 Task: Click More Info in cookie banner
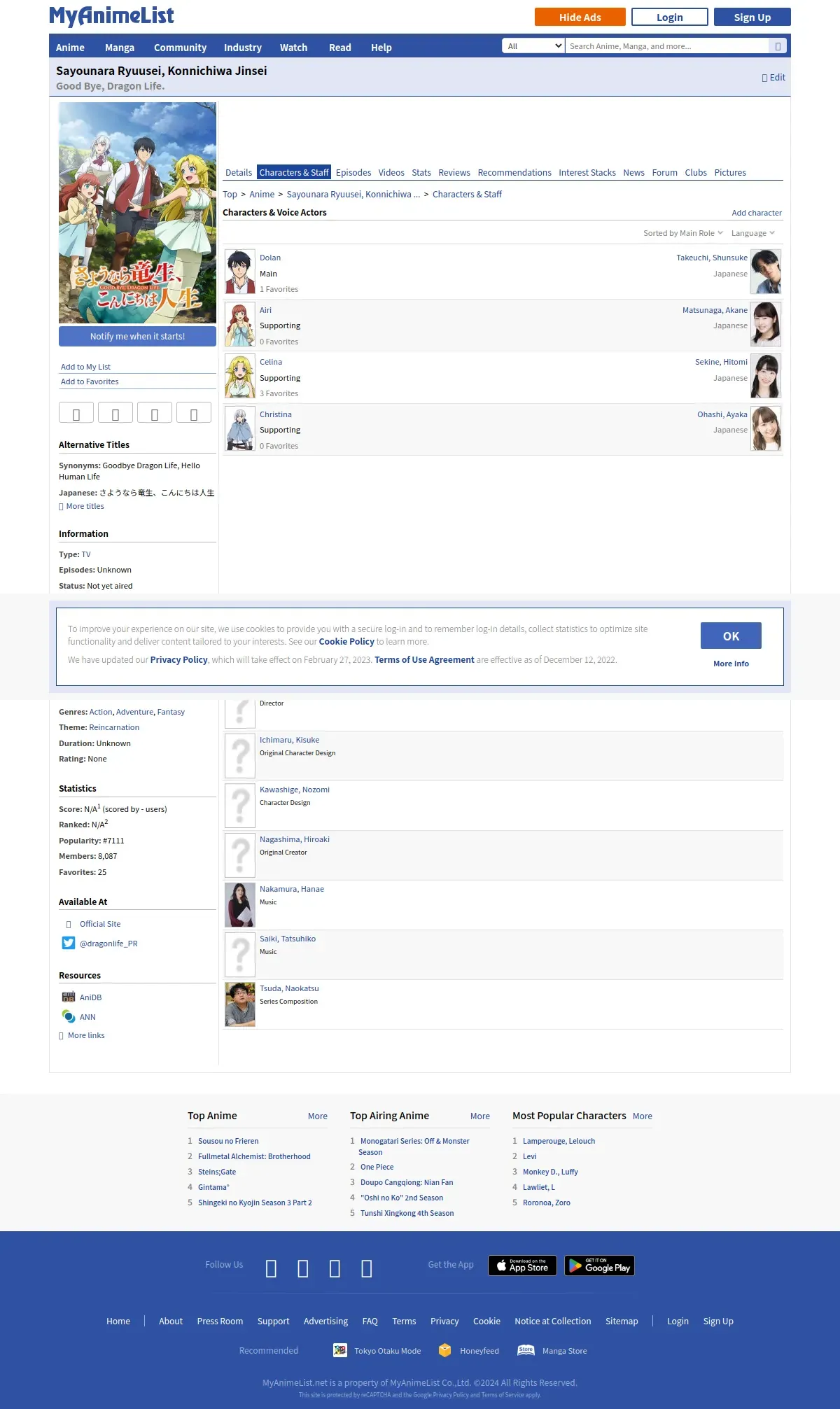[731, 664]
